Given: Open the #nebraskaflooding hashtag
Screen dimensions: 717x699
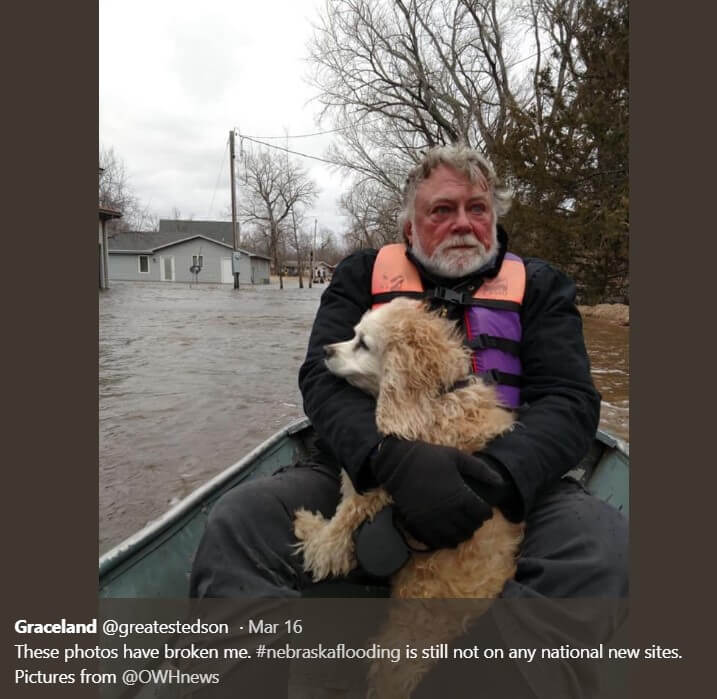Looking at the screenshot, I should pos(329,652).
